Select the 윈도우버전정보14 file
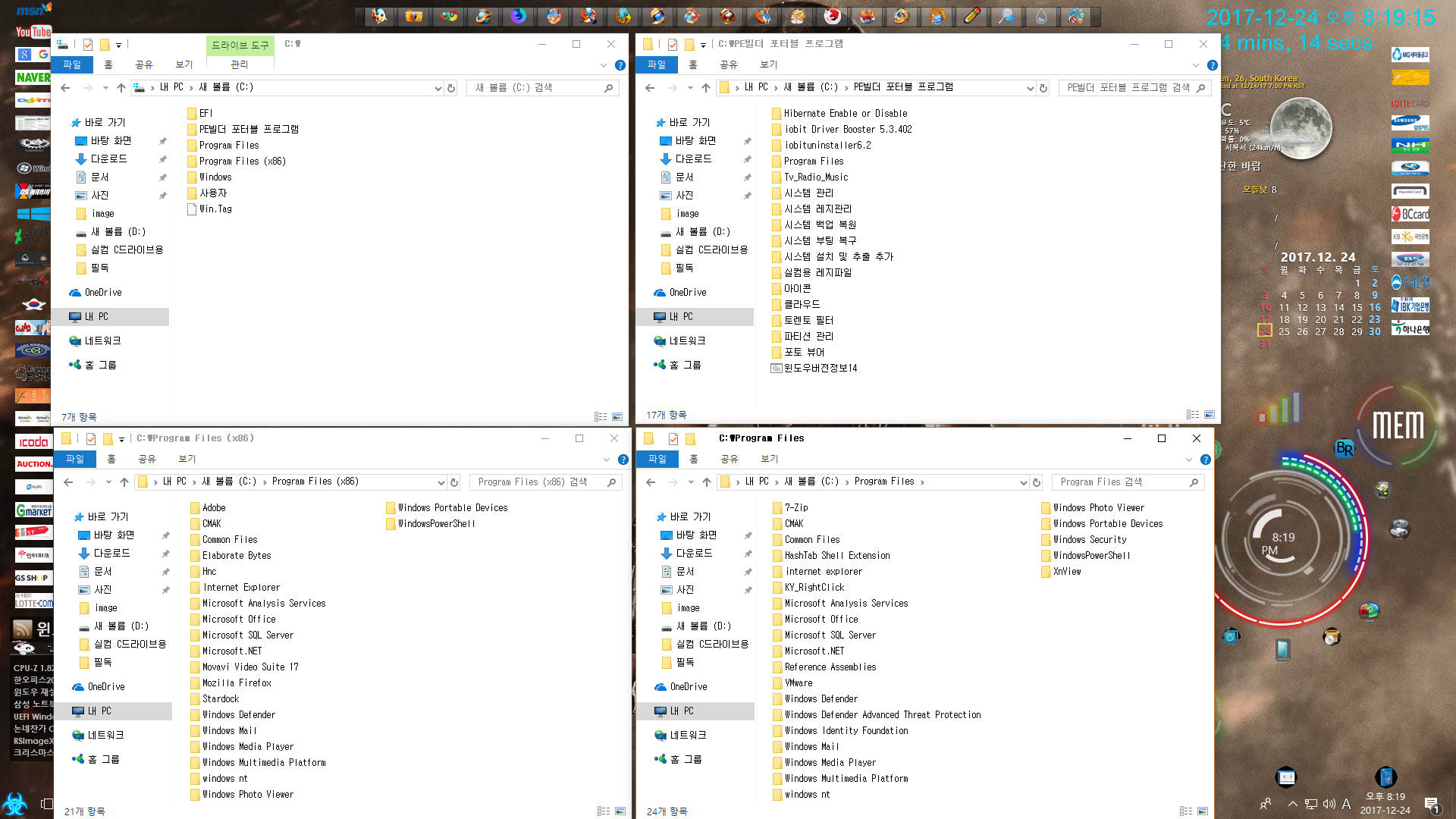This screenshot has height=819, width=1456. (x=820, y=369)
